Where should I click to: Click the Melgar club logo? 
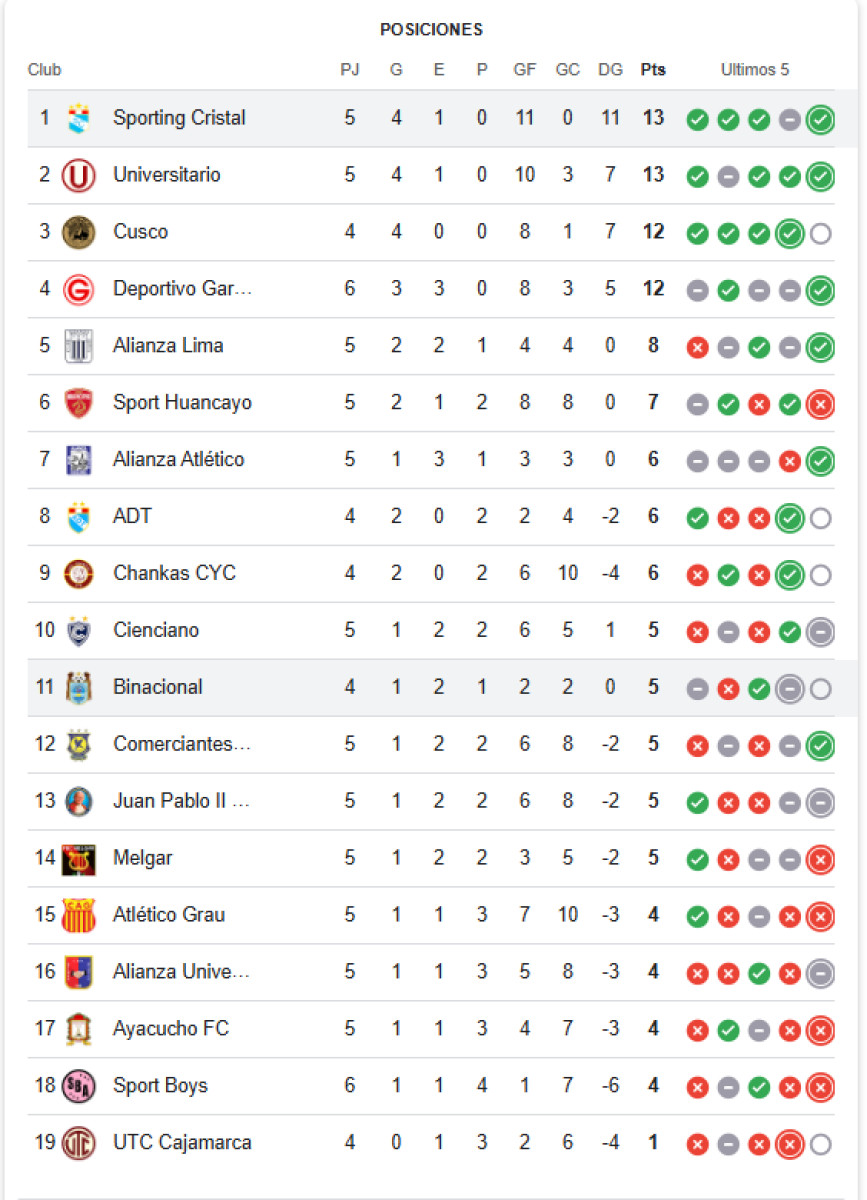pyautogui.click(x=78, y=859)
